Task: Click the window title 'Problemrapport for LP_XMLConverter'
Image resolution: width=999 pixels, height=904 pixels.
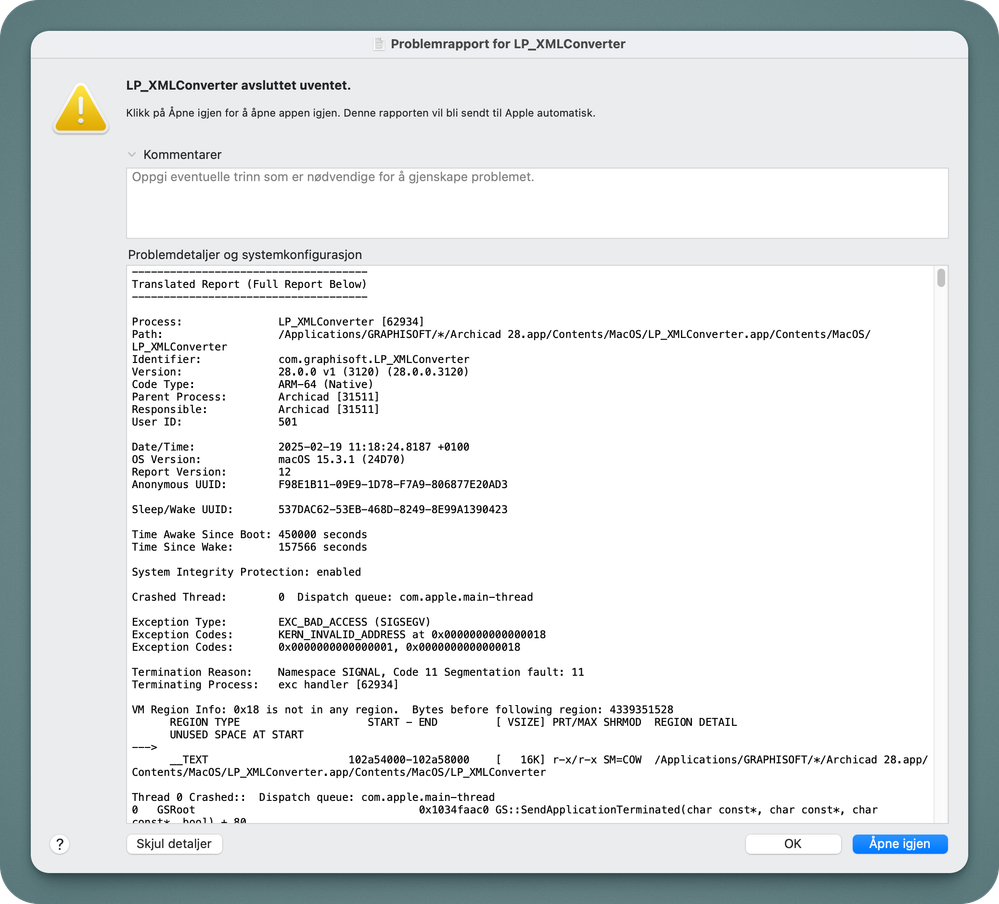Action: (x=508, y=44)
